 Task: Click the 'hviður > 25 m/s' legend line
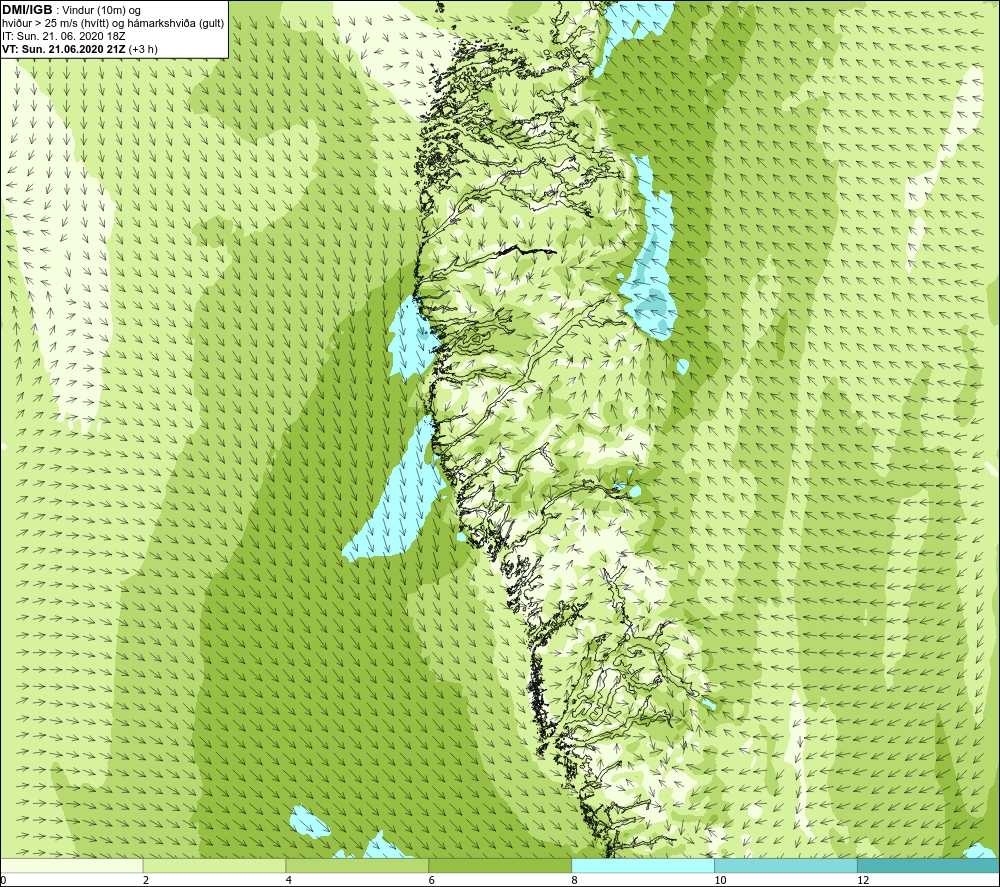pos(113,24)
